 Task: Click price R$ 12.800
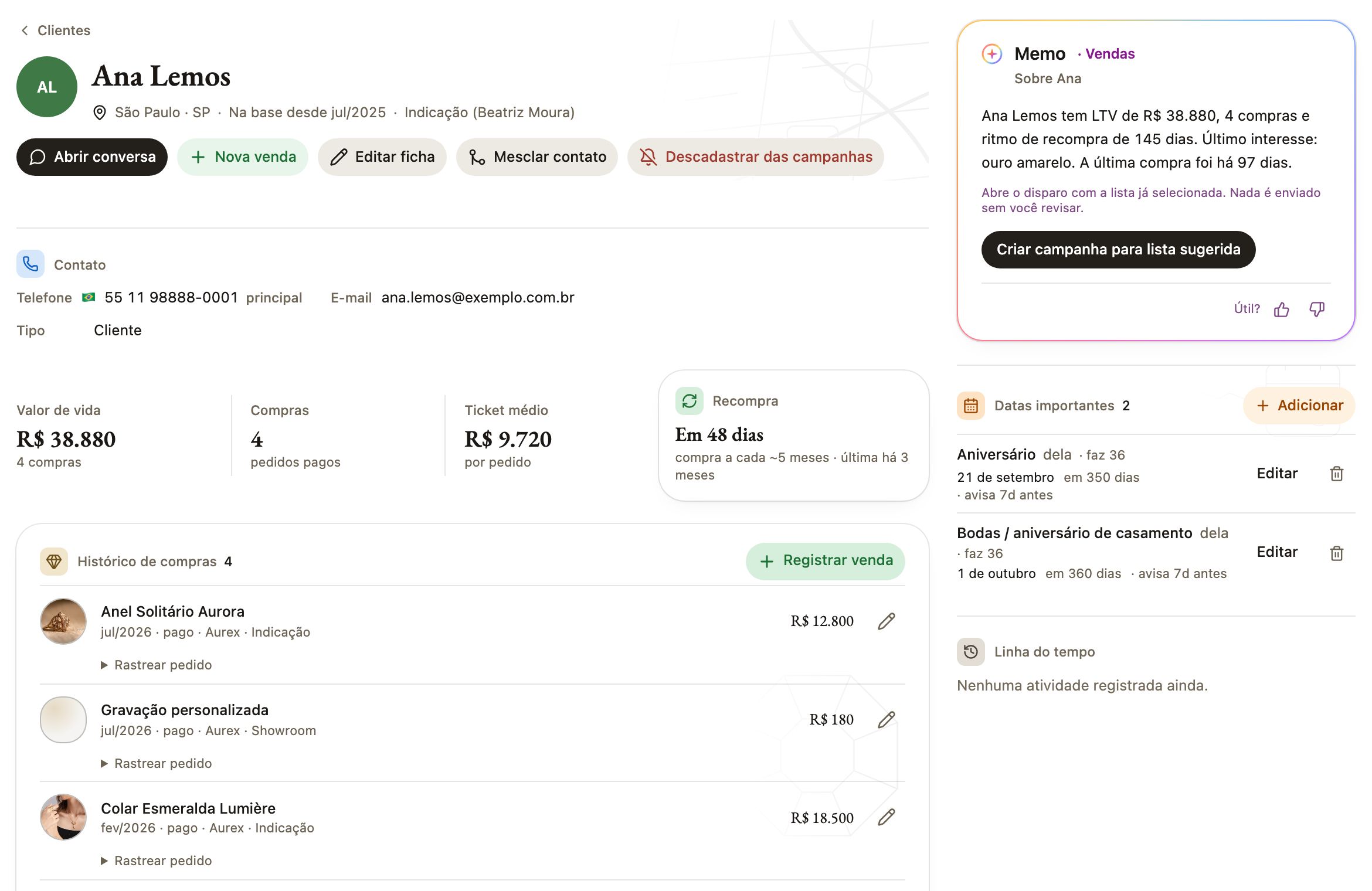(822, 621)
